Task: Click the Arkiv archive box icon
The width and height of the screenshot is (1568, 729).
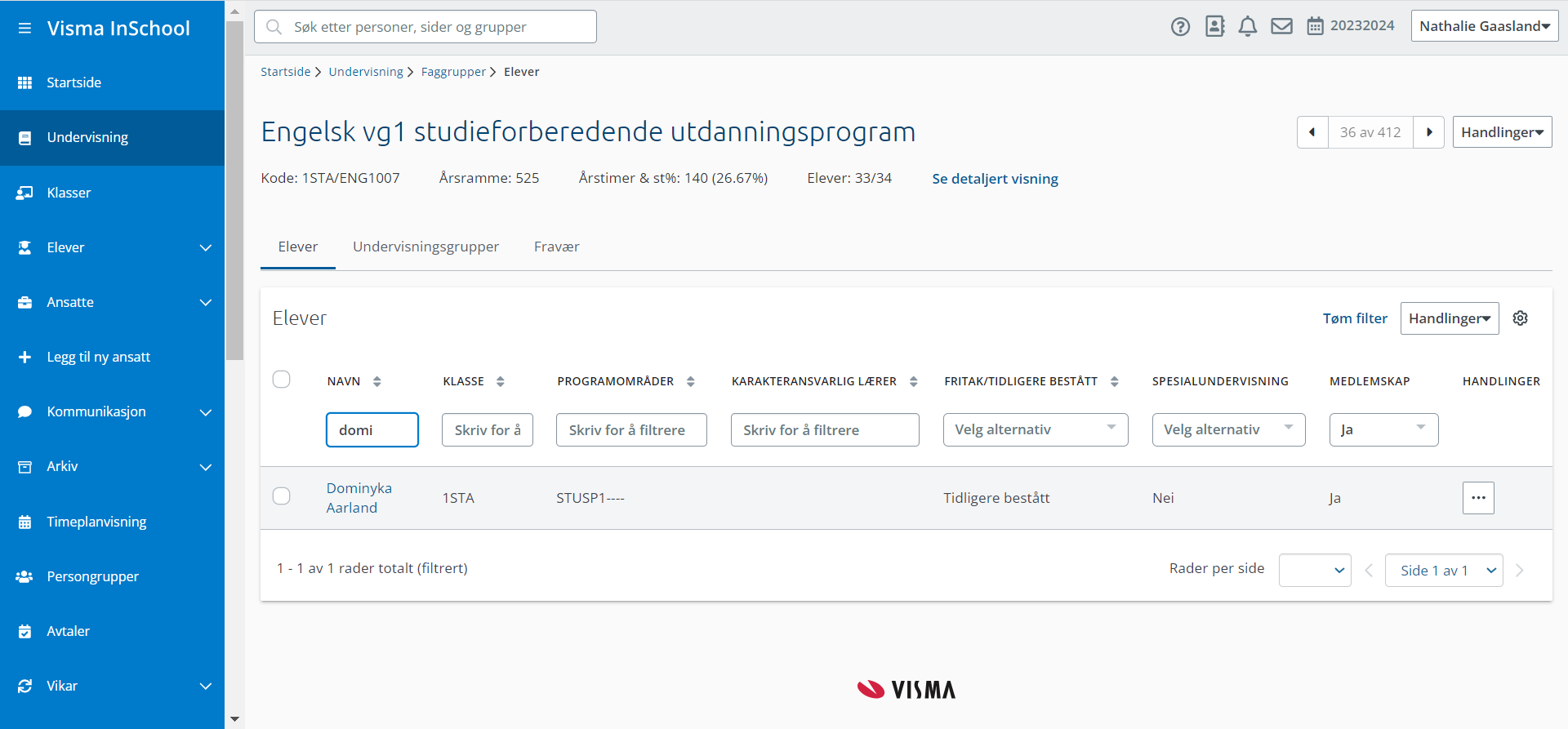Action: (x=24, y=467)
